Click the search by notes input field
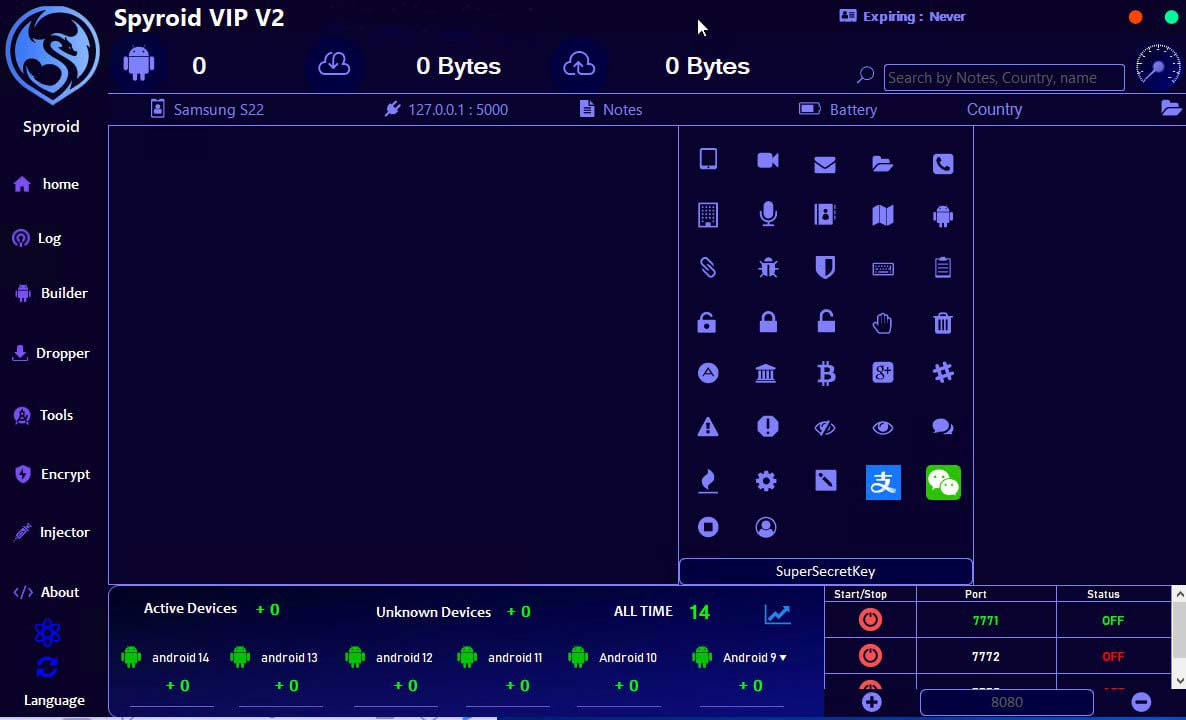1186x720 pixels. [1003, 77]
